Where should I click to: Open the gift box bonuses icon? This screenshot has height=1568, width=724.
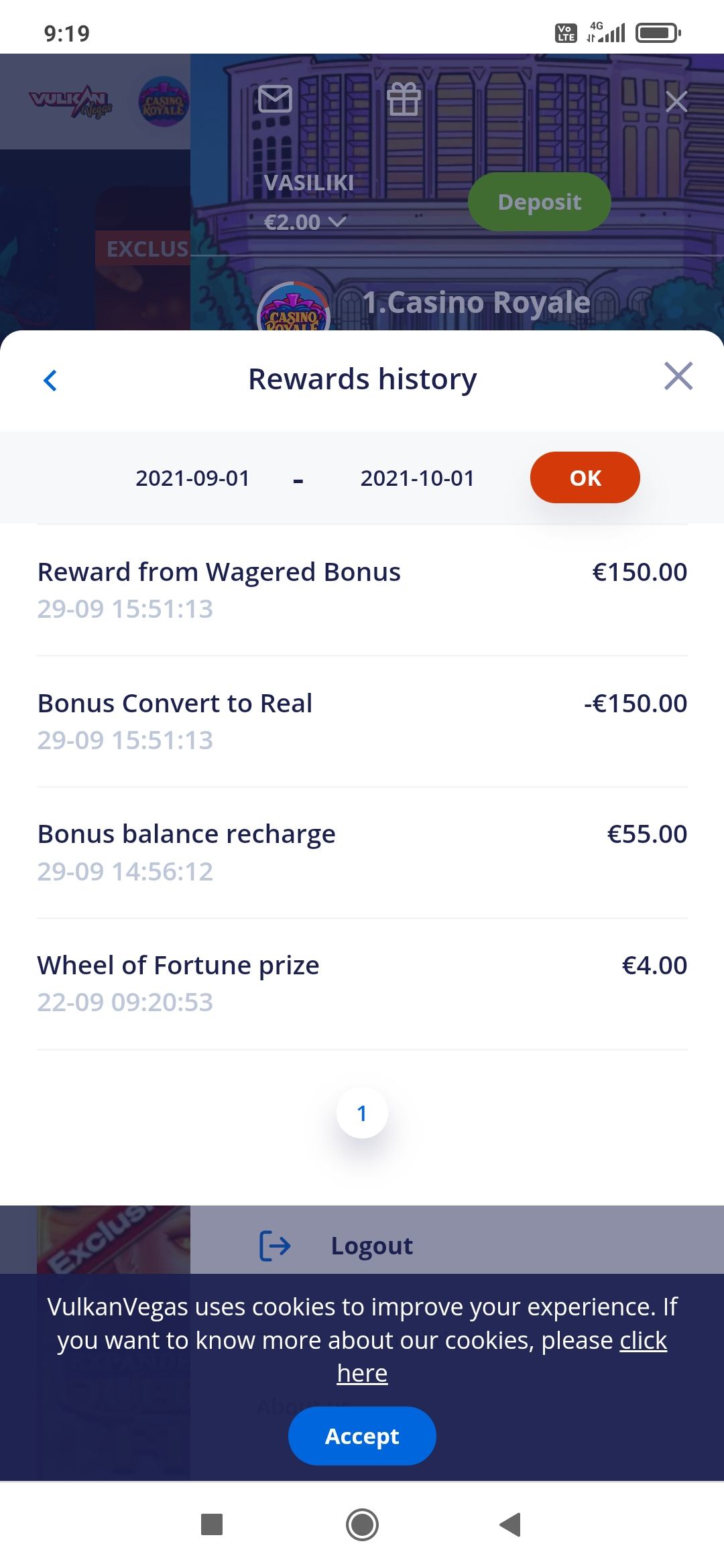[x=404, y=99]
